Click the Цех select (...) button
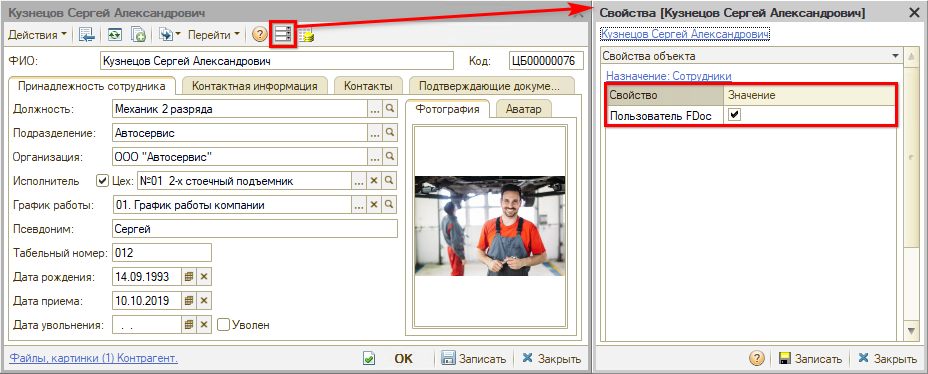This screenshot has height=374, width=928. tap(359, 181)
